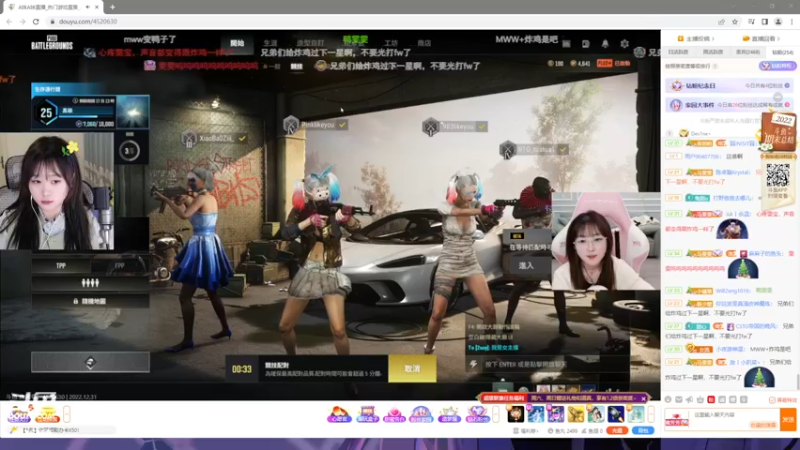
Task: Click the chat message input field
Action: (x=736, y=419)
